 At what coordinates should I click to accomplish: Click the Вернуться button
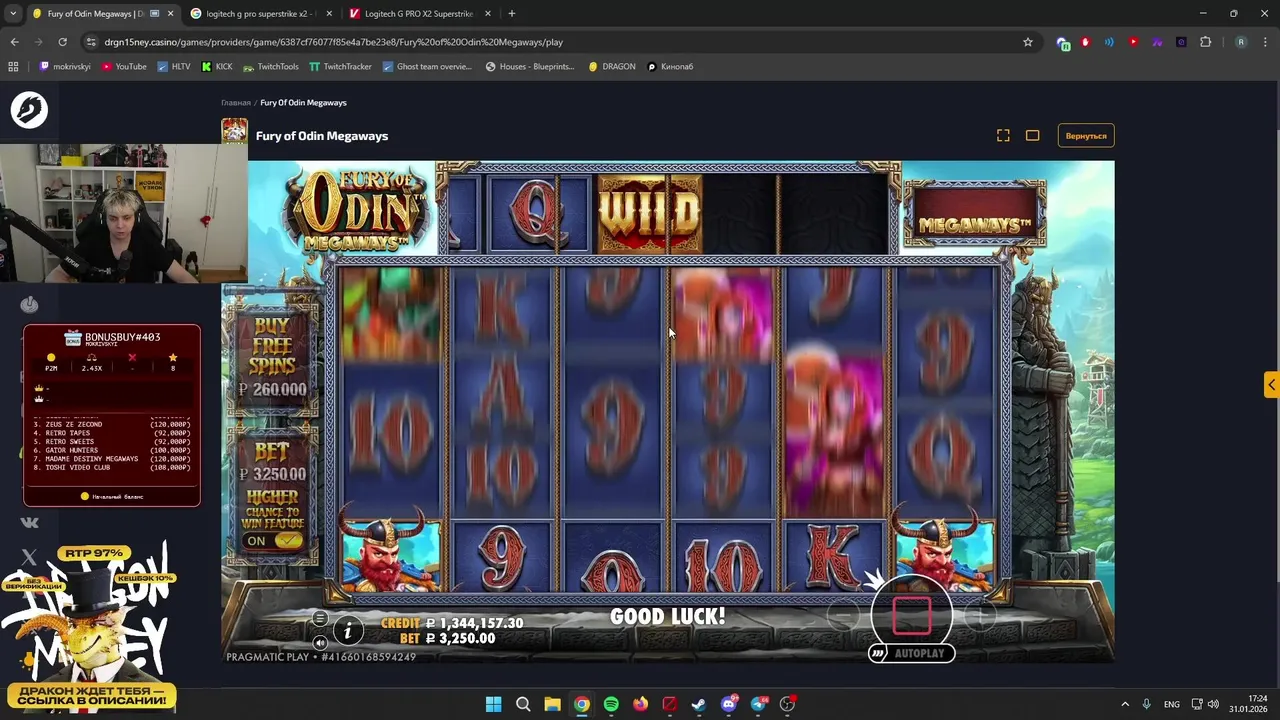click(1086, 136)
